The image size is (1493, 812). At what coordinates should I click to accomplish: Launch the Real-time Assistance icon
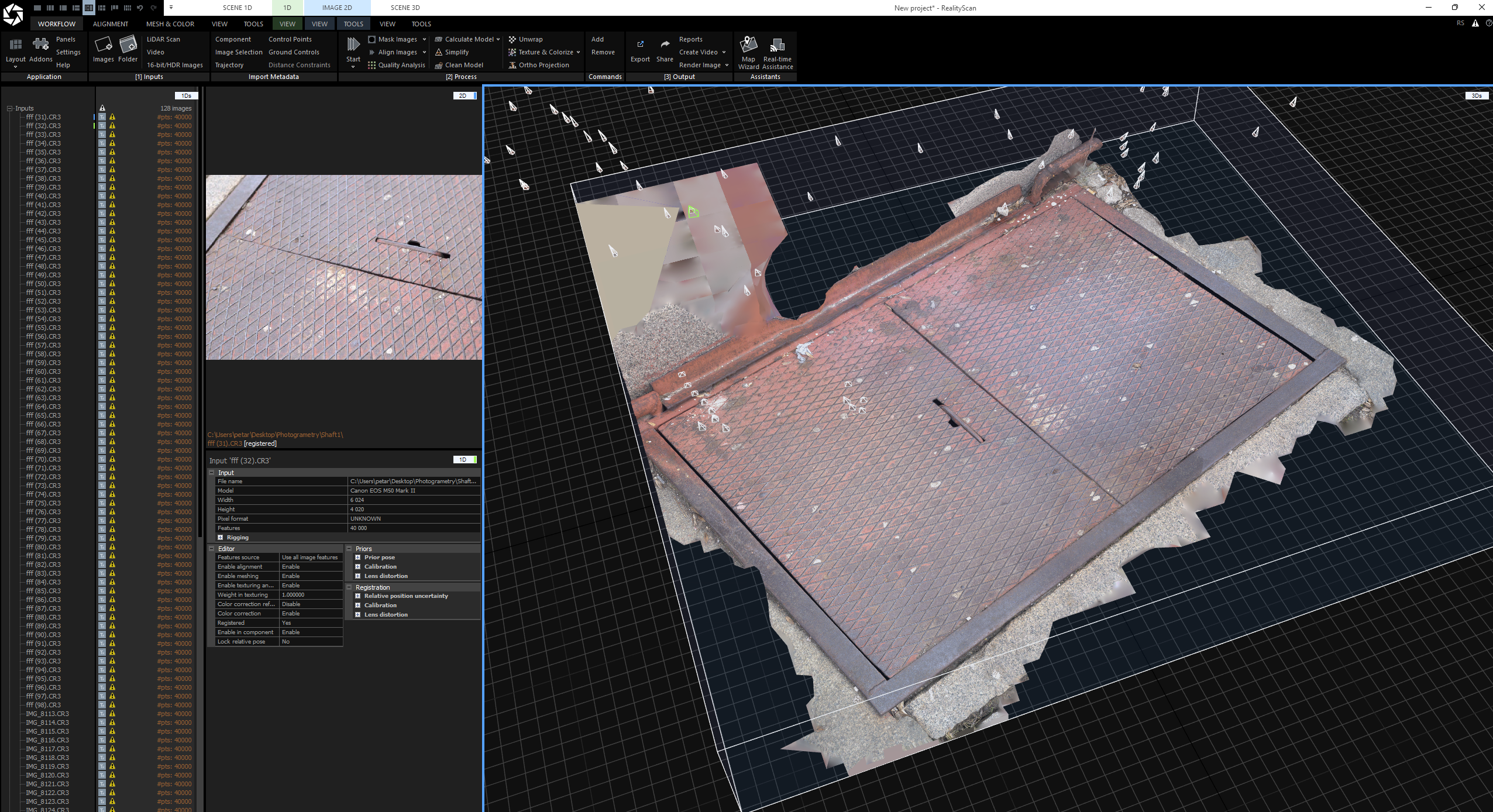click(777, 45)
